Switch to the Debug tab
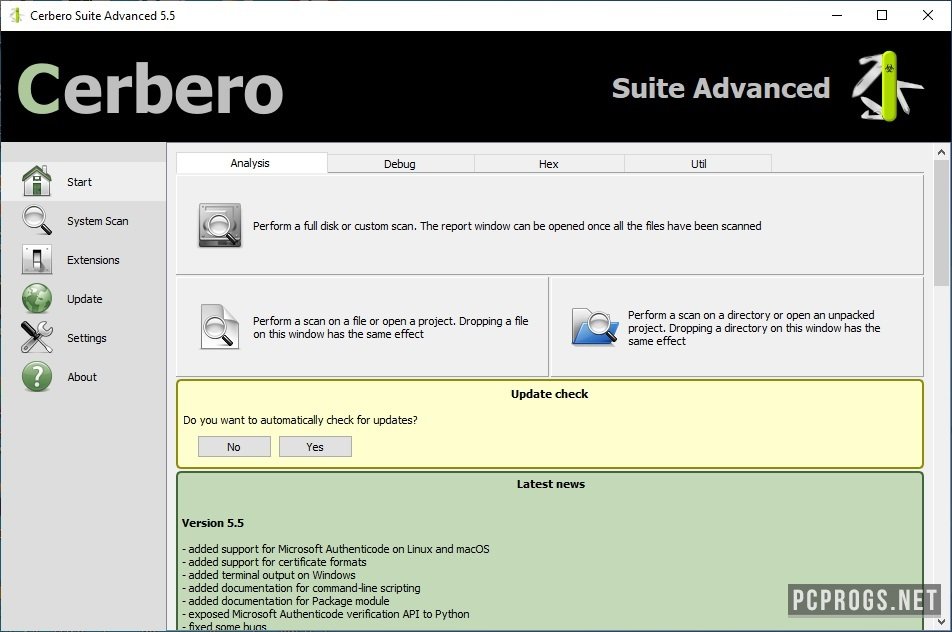 tap(400, 164)
